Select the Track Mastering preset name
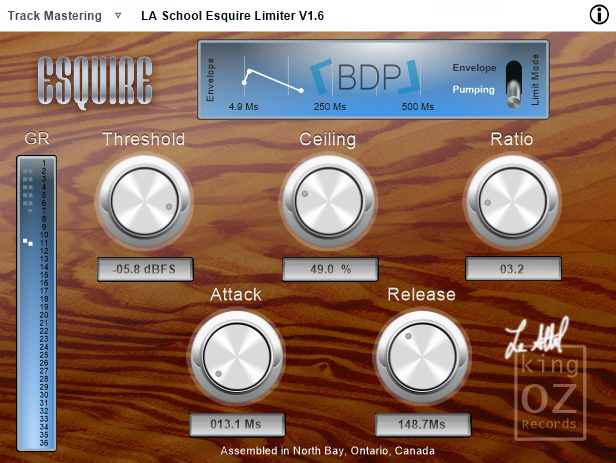This screenshot has width=616, height=463. coord(55,16)
